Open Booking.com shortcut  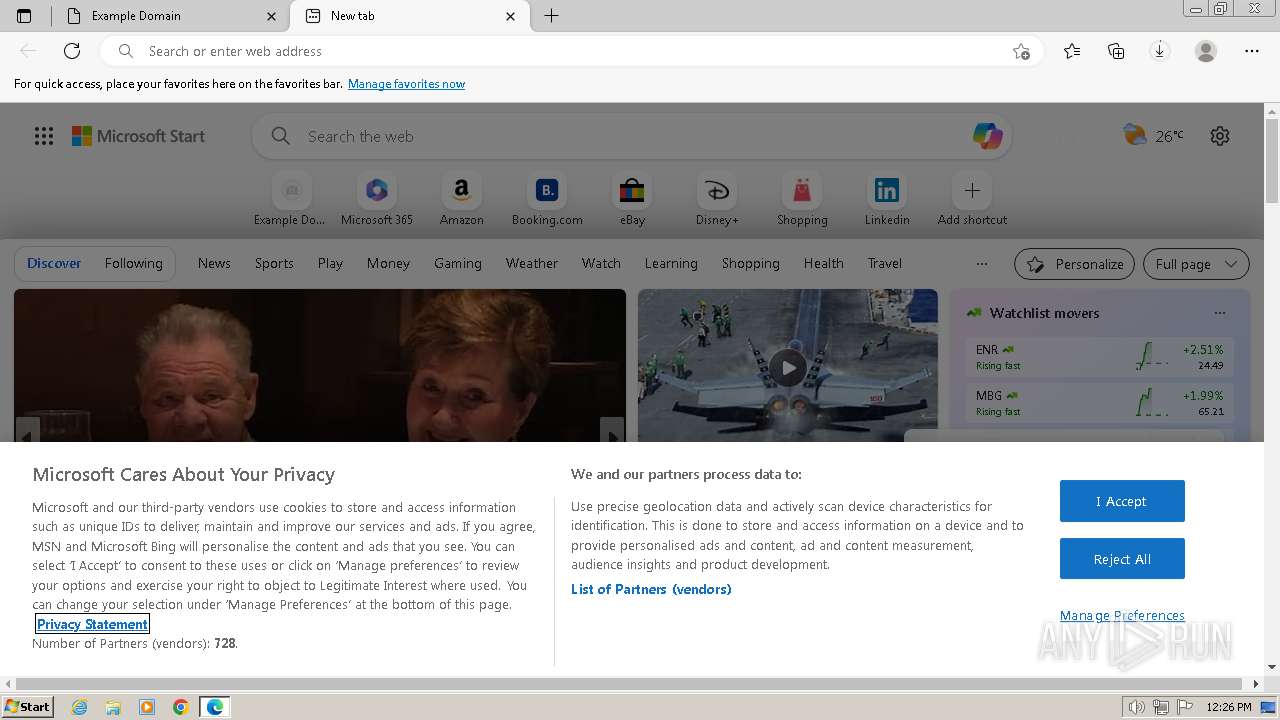[x=547, y=199]
